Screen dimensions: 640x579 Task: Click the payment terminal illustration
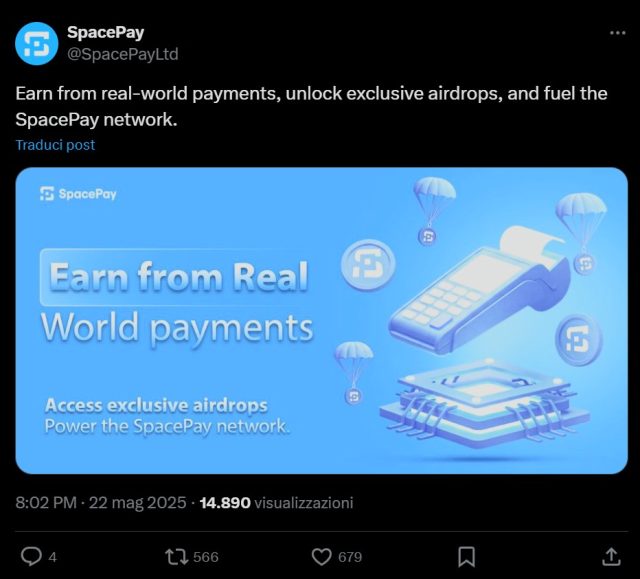tap(480, 290)
